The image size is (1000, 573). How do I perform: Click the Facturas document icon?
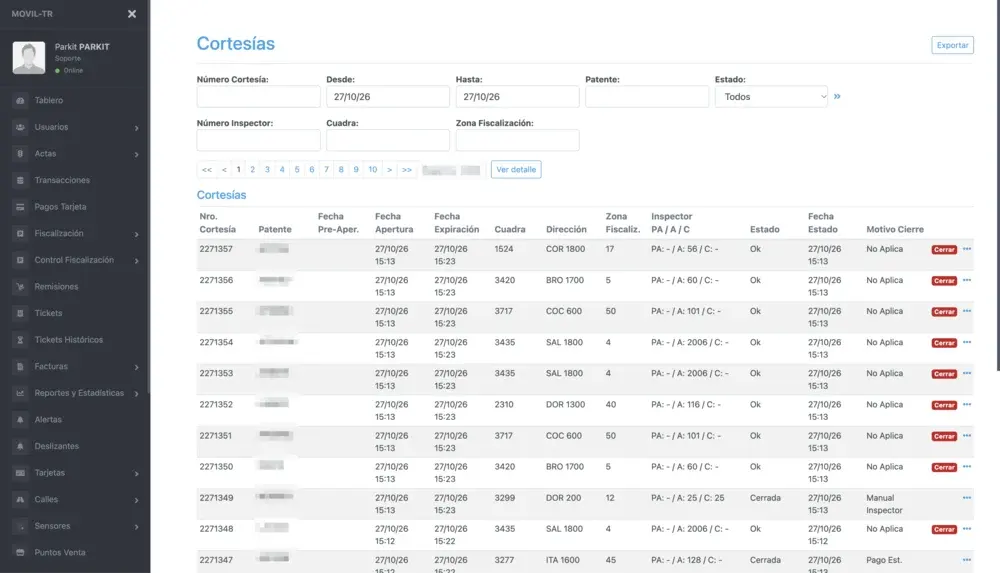[x=20, y=366]
